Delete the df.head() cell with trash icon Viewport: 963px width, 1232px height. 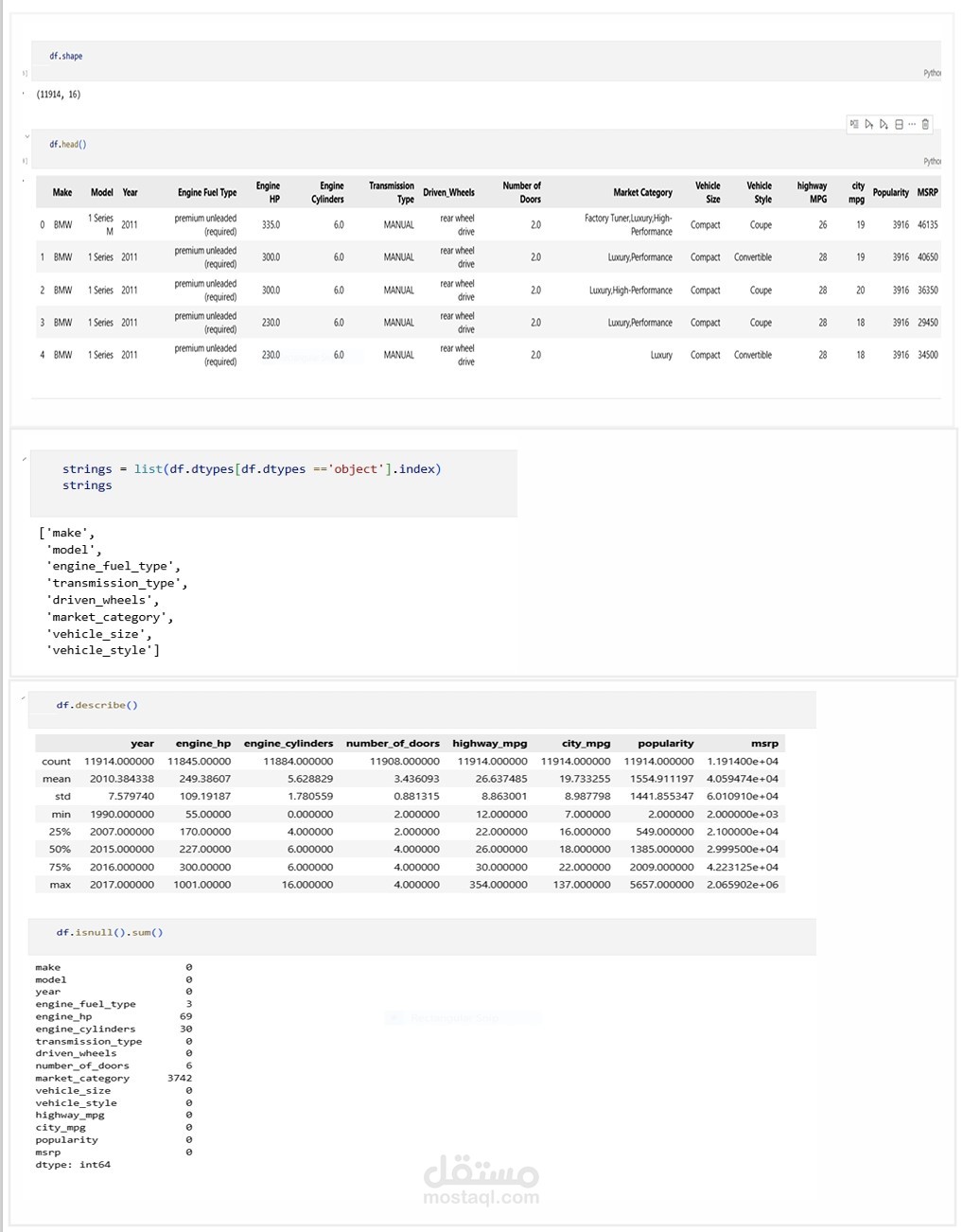pos(925,124)
